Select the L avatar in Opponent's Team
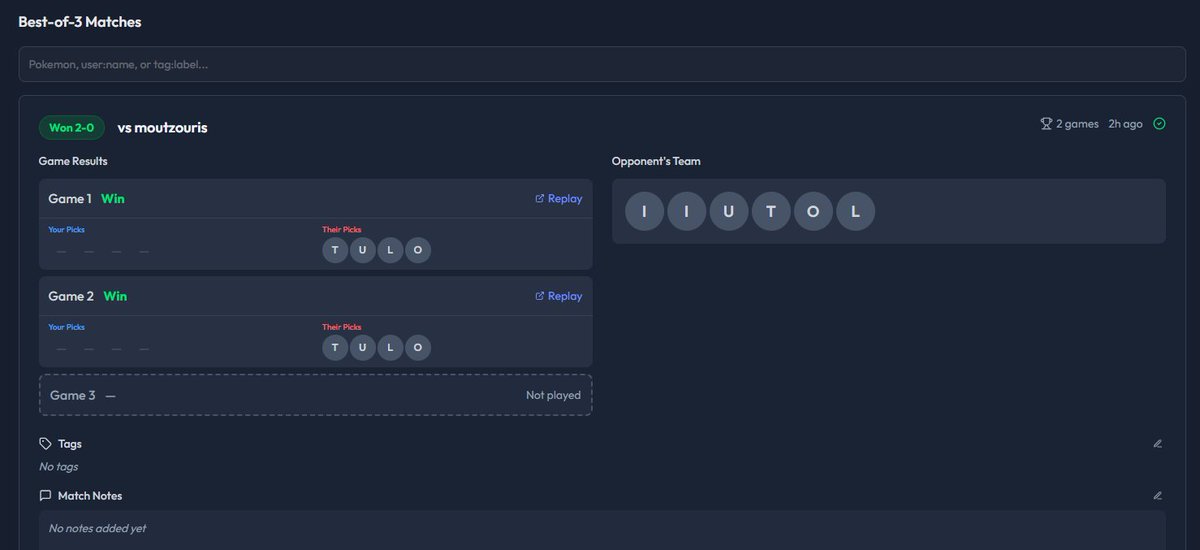1200x550 pixels. [856, 211]
